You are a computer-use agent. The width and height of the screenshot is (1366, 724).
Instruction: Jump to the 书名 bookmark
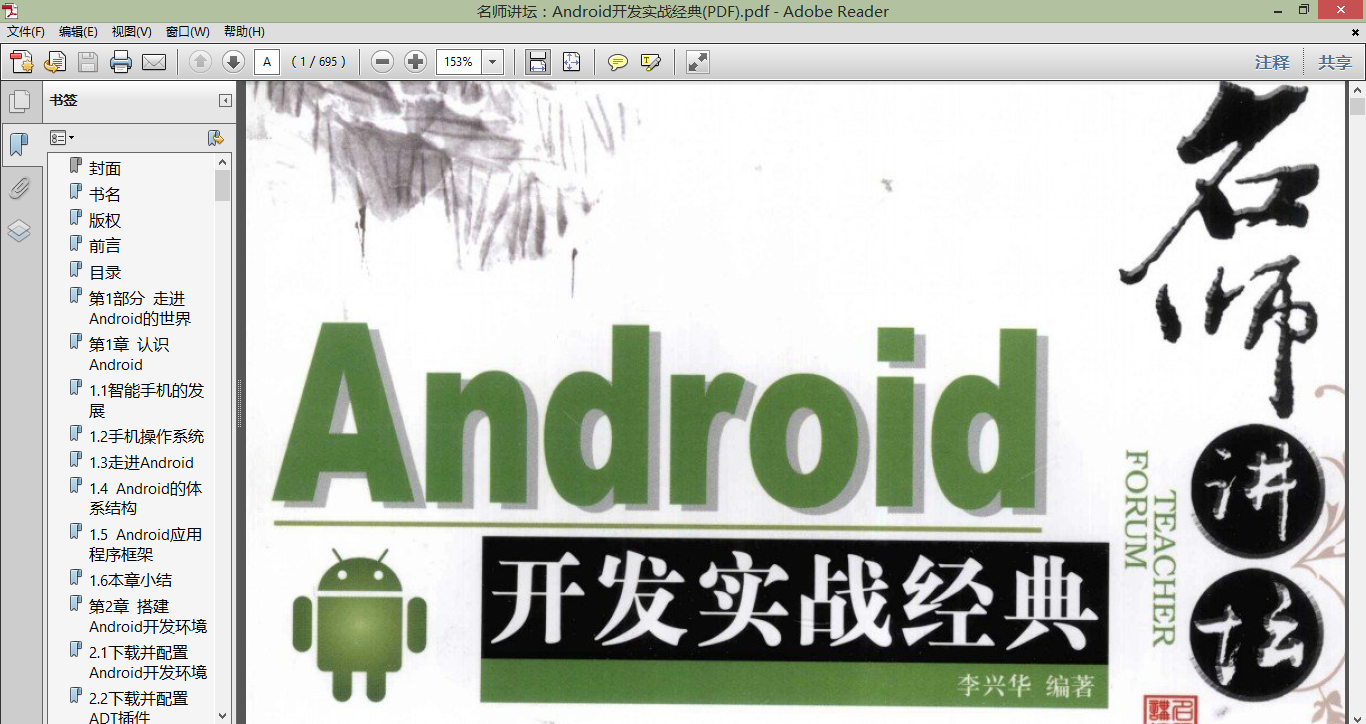(105, 195)
